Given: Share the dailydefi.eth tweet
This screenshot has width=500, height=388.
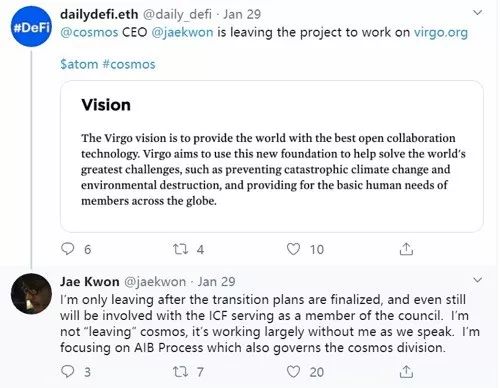Looking at the screenshot, I should (406, 249).
